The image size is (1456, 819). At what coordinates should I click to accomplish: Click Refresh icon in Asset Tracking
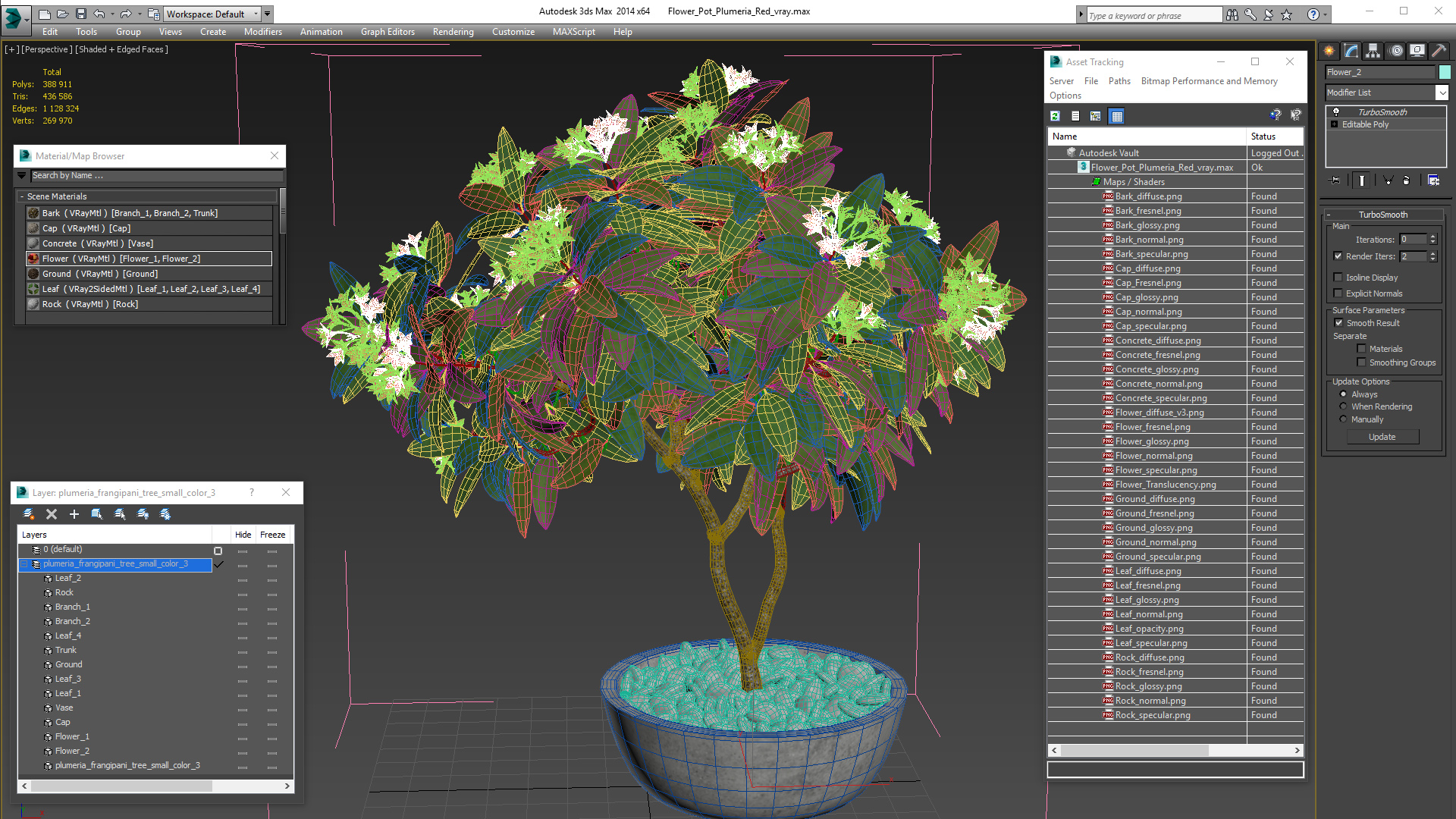click(x=1055, y=116)
